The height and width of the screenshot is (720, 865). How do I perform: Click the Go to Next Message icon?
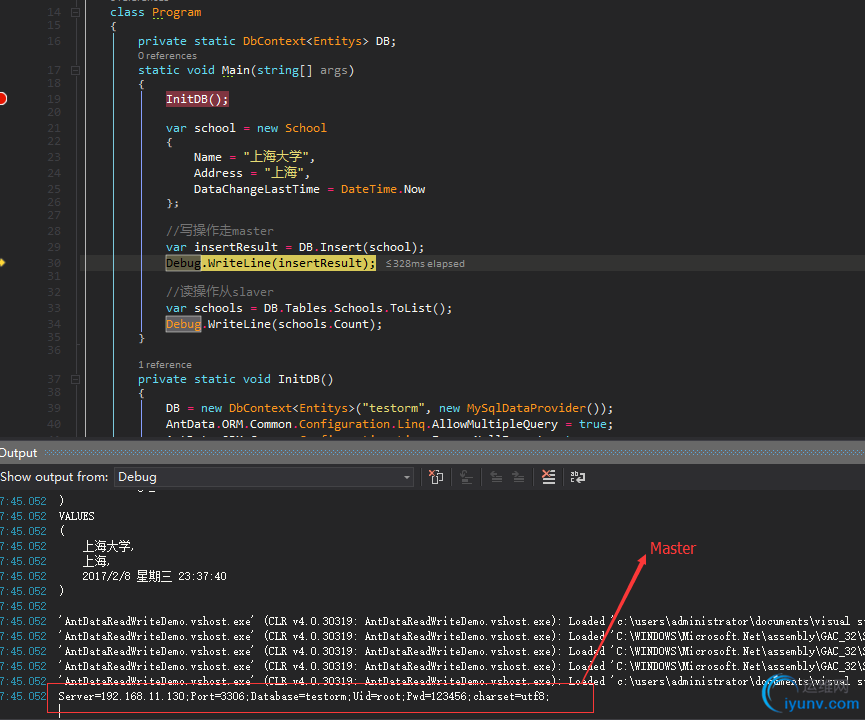pyautogui.click(x=518, y=477)
